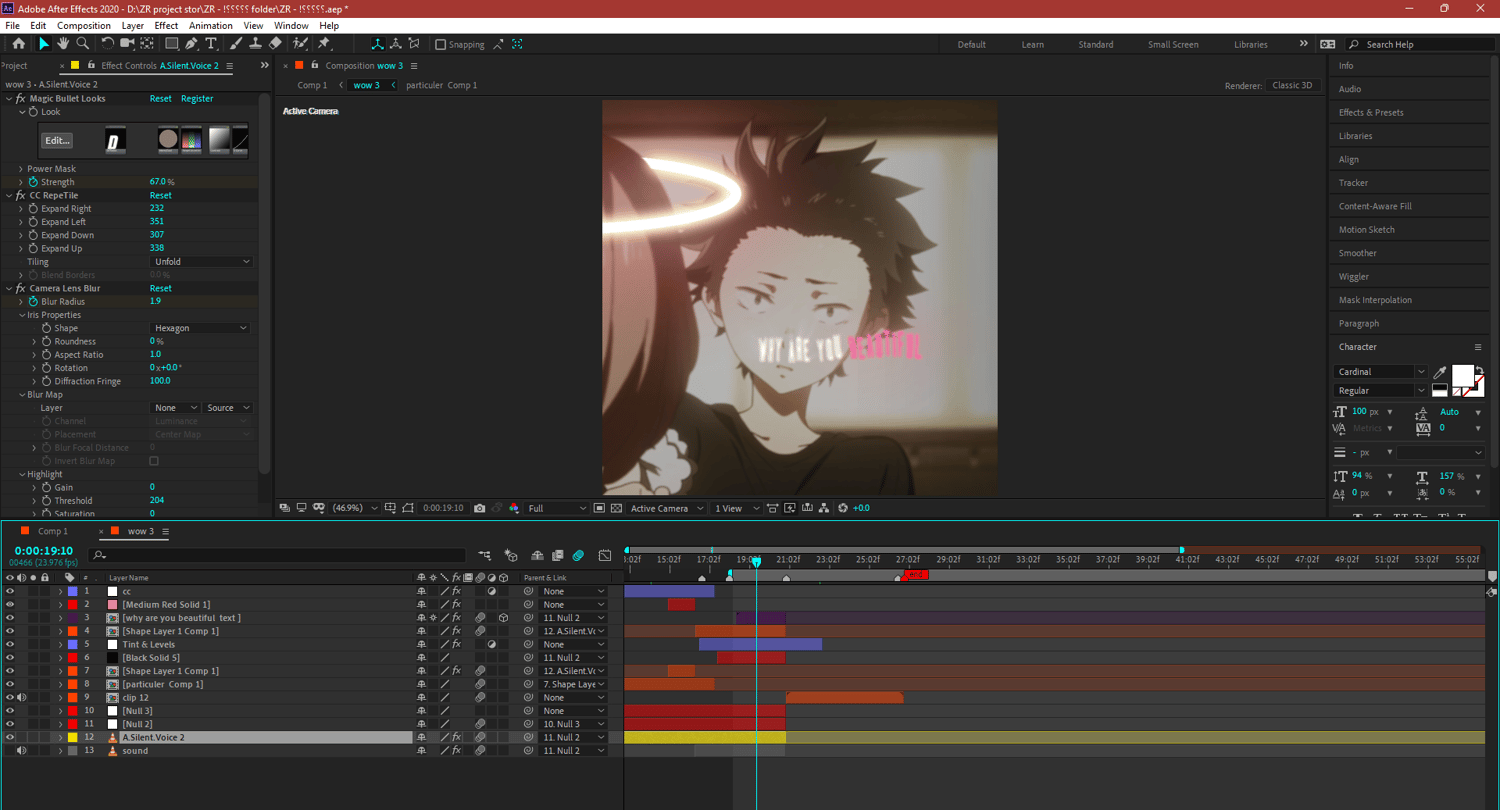This screenshot has height=810, width=1500.
Task: Open the Content-Aware Fill panel
Action: (1375, 206)
